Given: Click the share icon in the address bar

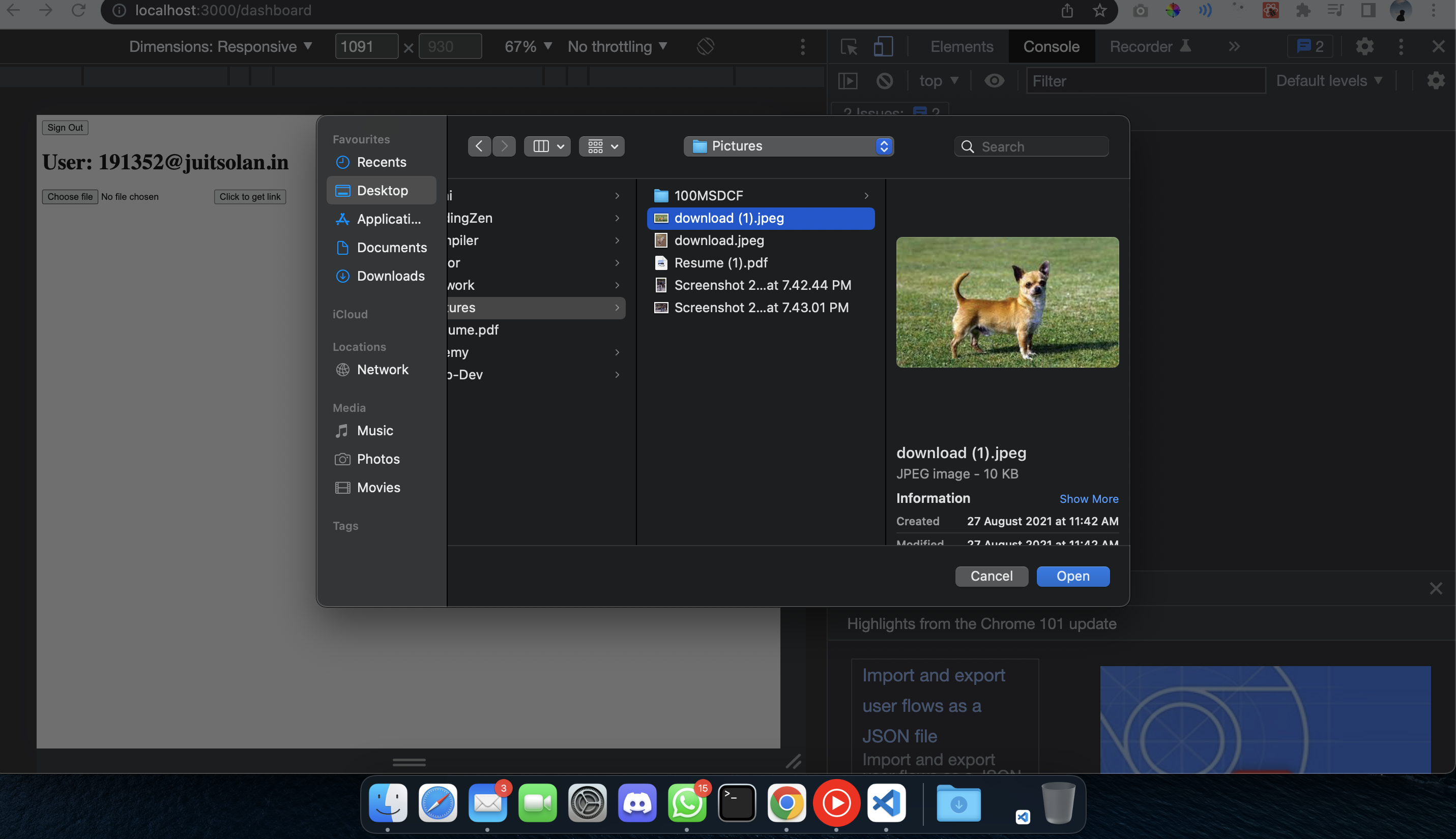Looking at the screenshot, I should click(x=1067, y=10).
